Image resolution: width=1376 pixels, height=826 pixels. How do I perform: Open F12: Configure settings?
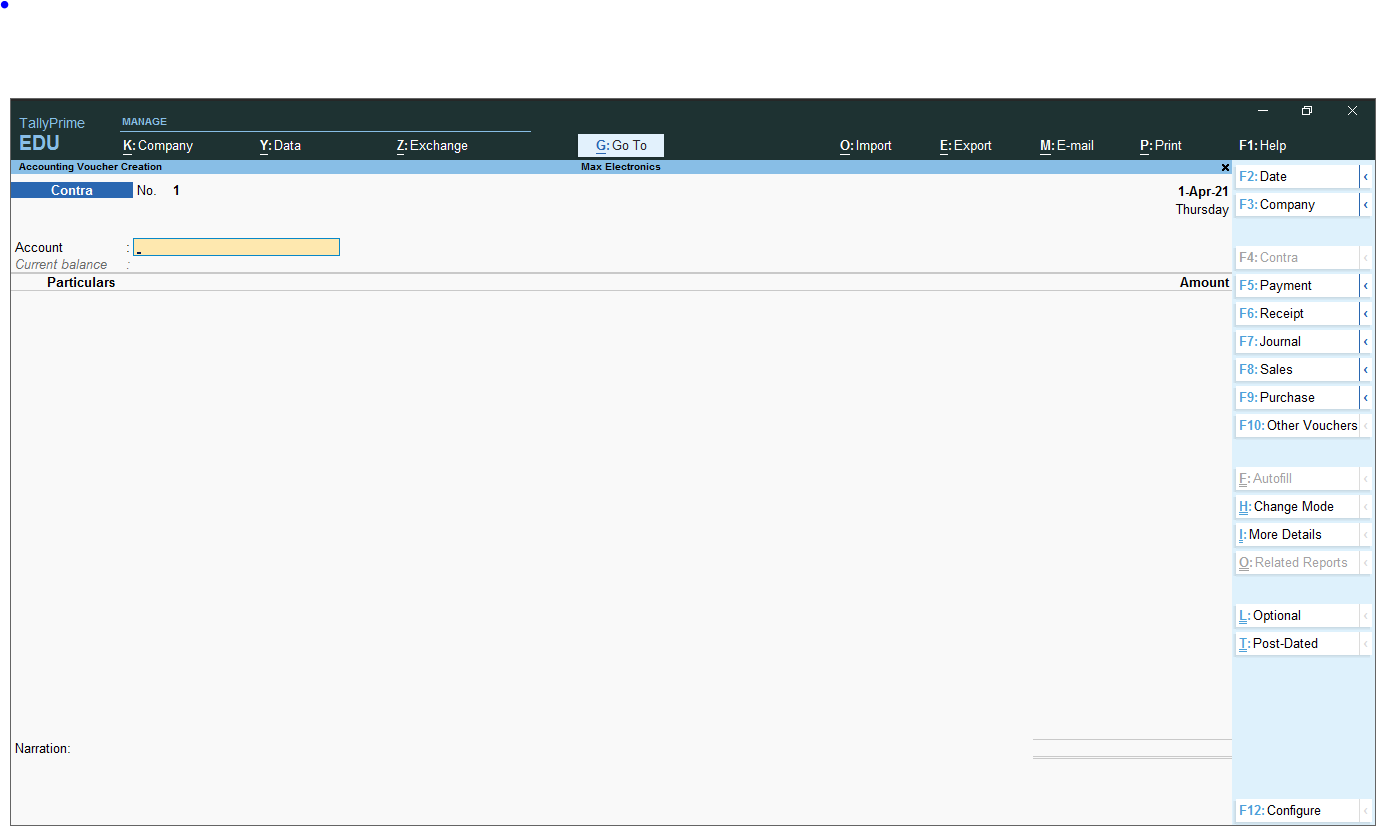pos(1297,810)
